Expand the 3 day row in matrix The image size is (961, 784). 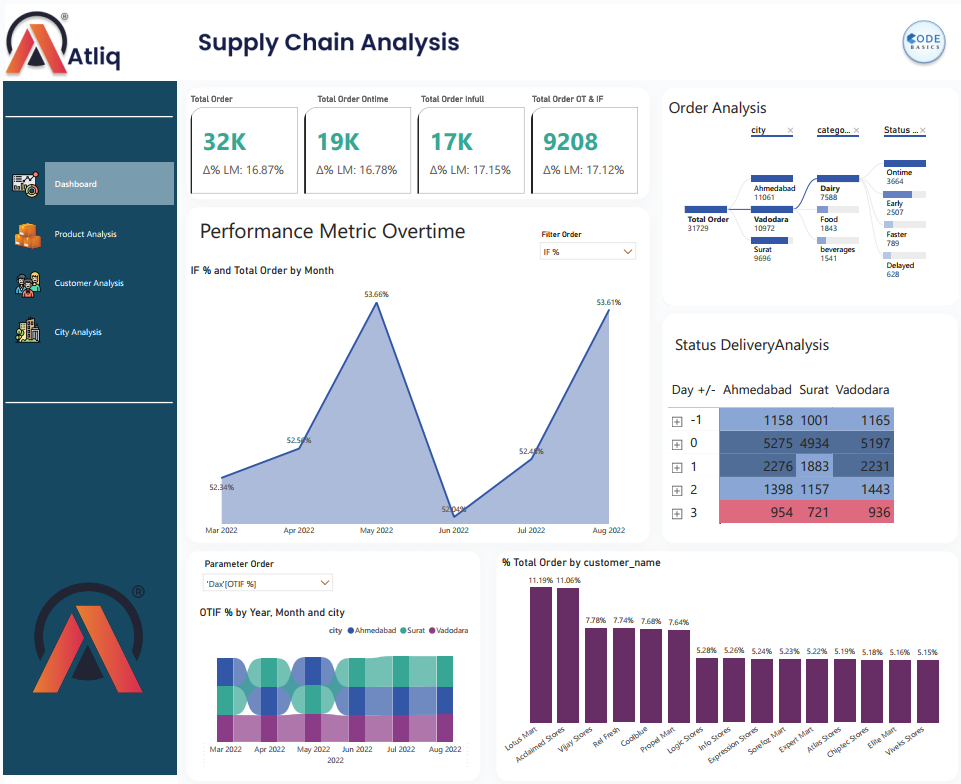pos(677,514)
